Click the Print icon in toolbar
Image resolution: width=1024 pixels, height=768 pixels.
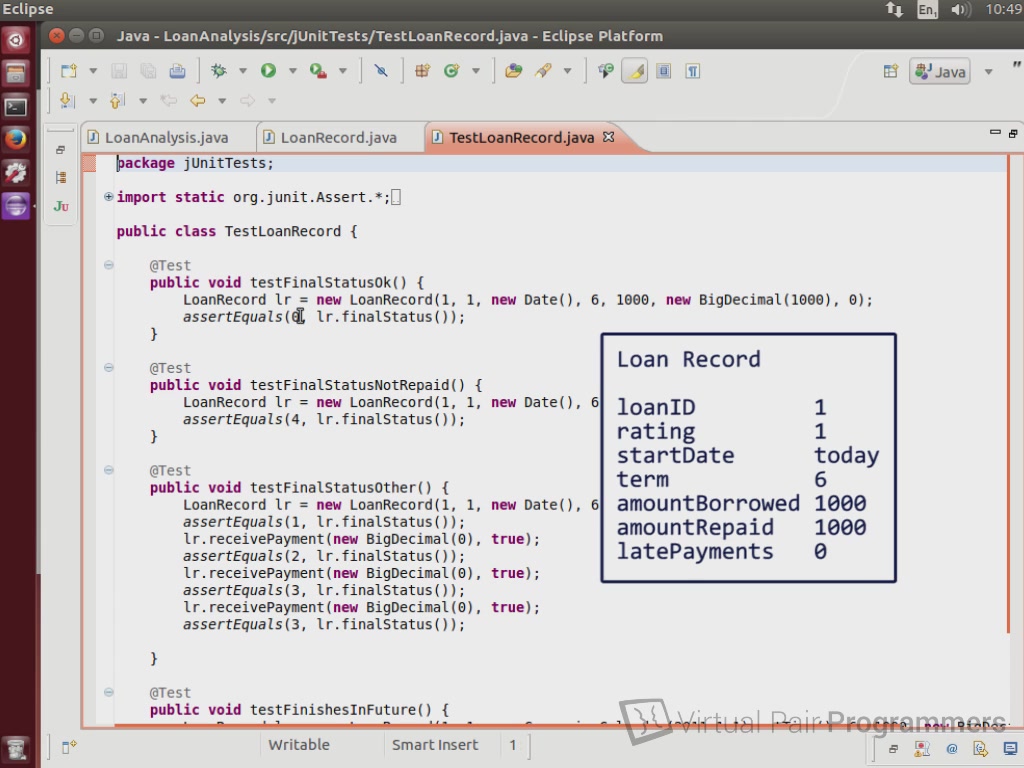[x=177, y=71]
